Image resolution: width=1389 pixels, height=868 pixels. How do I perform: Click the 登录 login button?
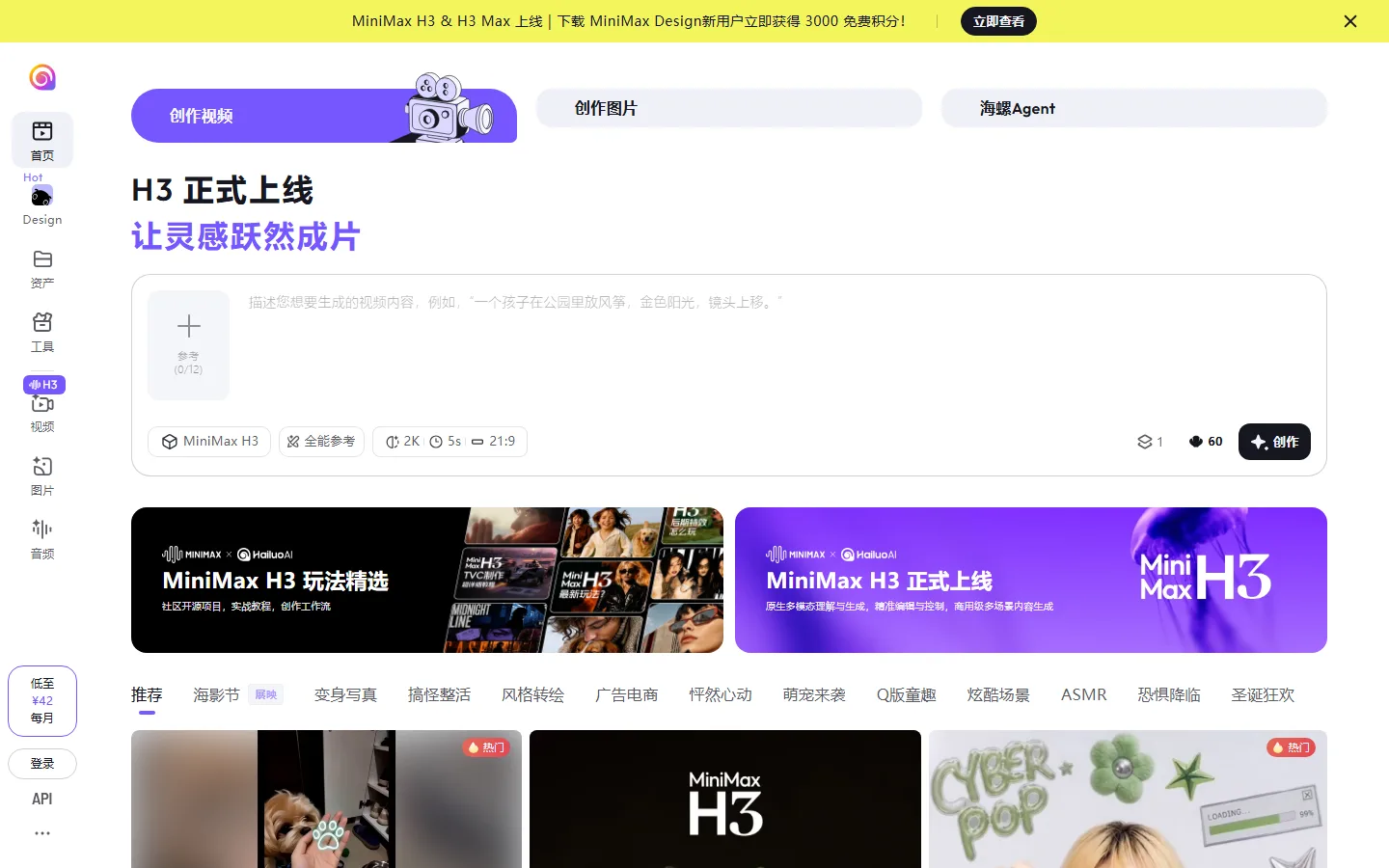42,764
